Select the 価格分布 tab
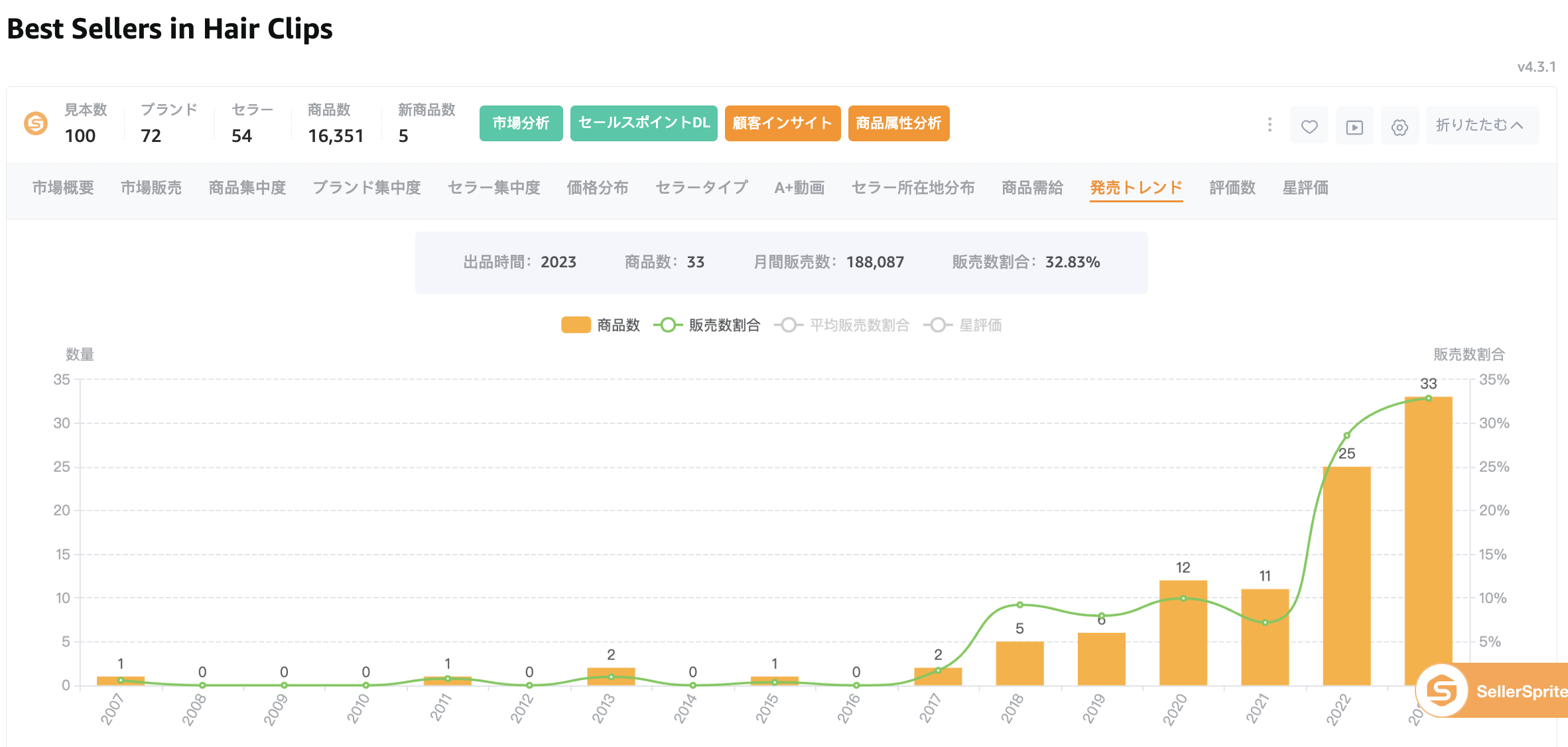 (x=598, y=188)
